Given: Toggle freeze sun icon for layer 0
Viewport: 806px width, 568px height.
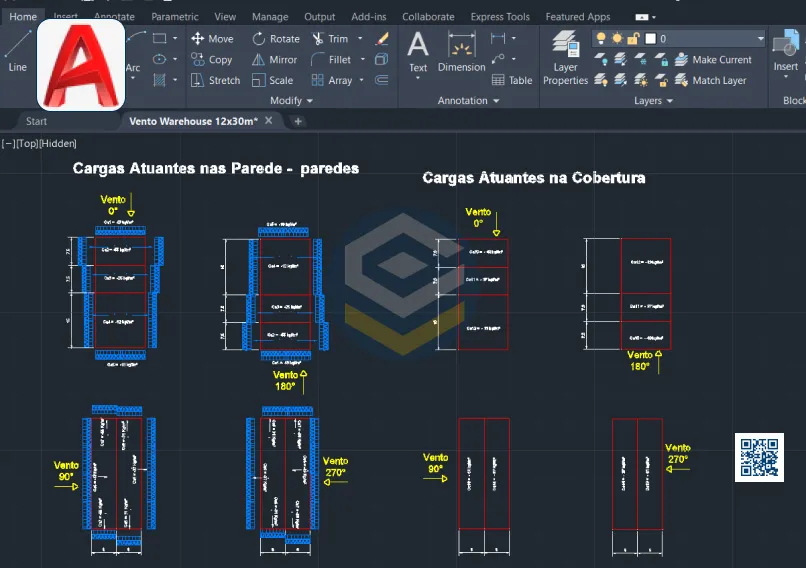Looking at the screenshot, I should 617,39.
